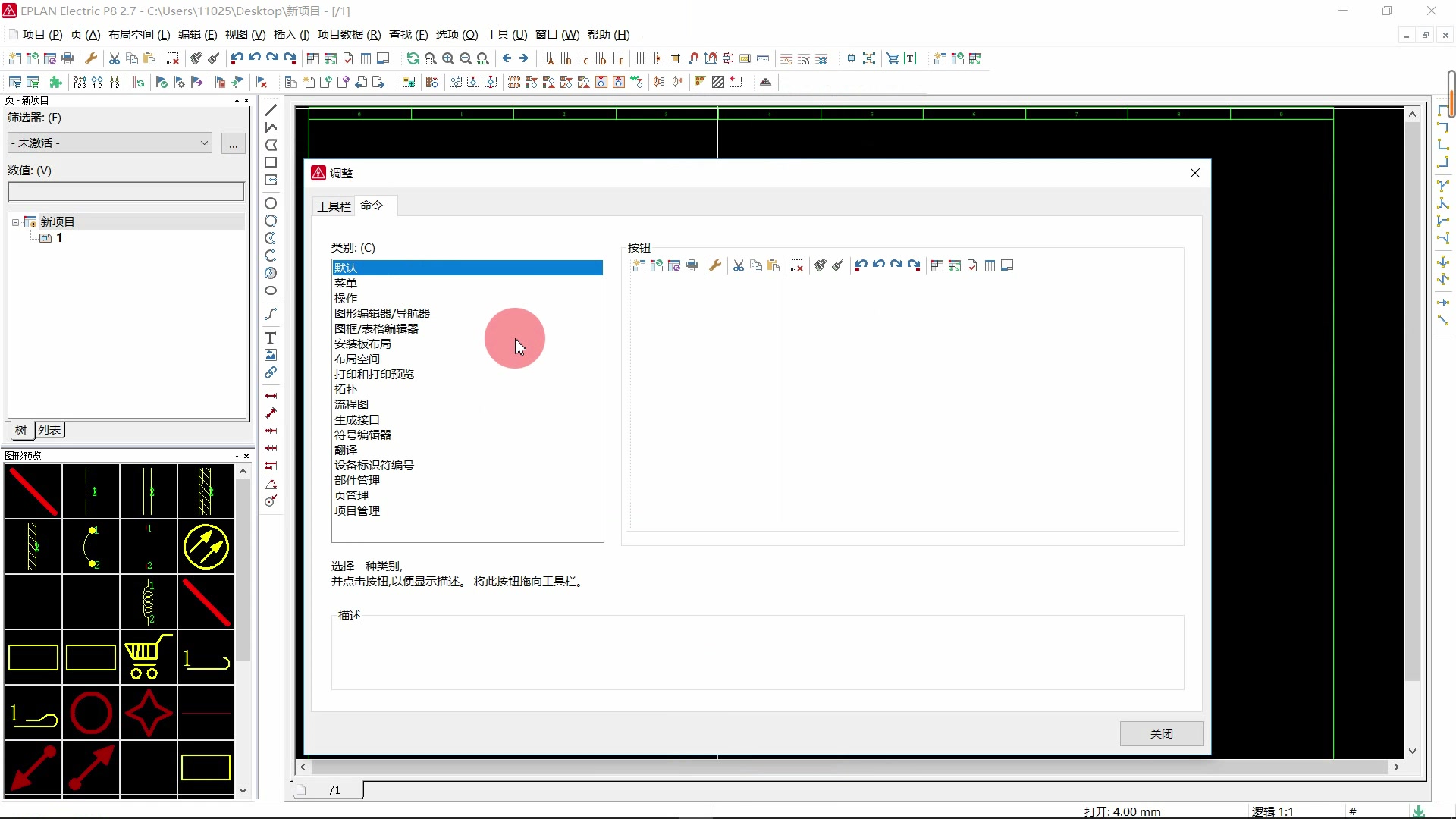Viewport: 1456px width, 819px height.
Task: Select the Hyperlink tool
Action: click(x=271, y=372)
